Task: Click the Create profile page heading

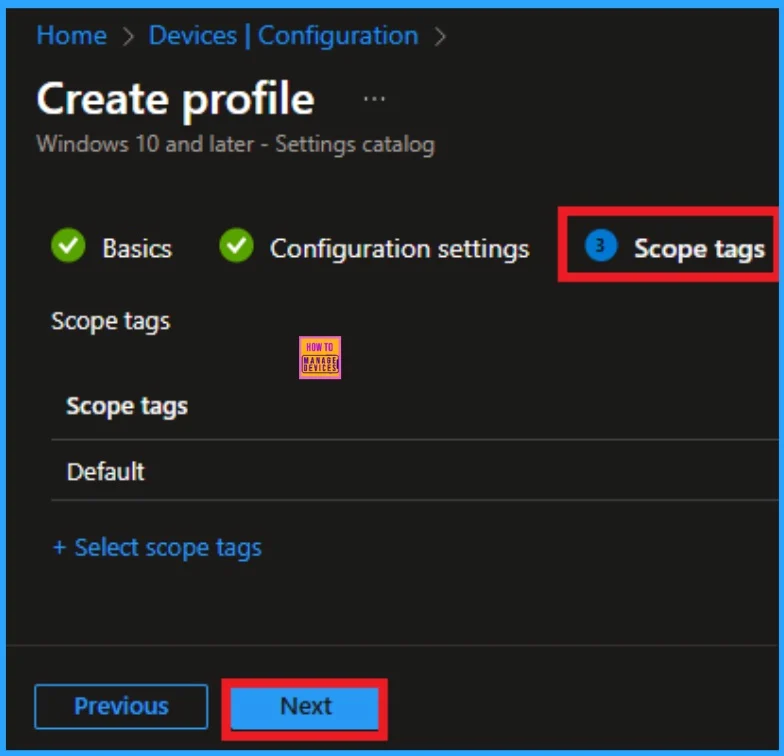Action: point(175,99)
